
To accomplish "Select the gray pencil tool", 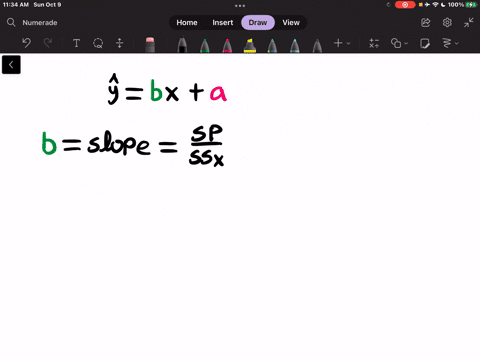I will 317,45.
